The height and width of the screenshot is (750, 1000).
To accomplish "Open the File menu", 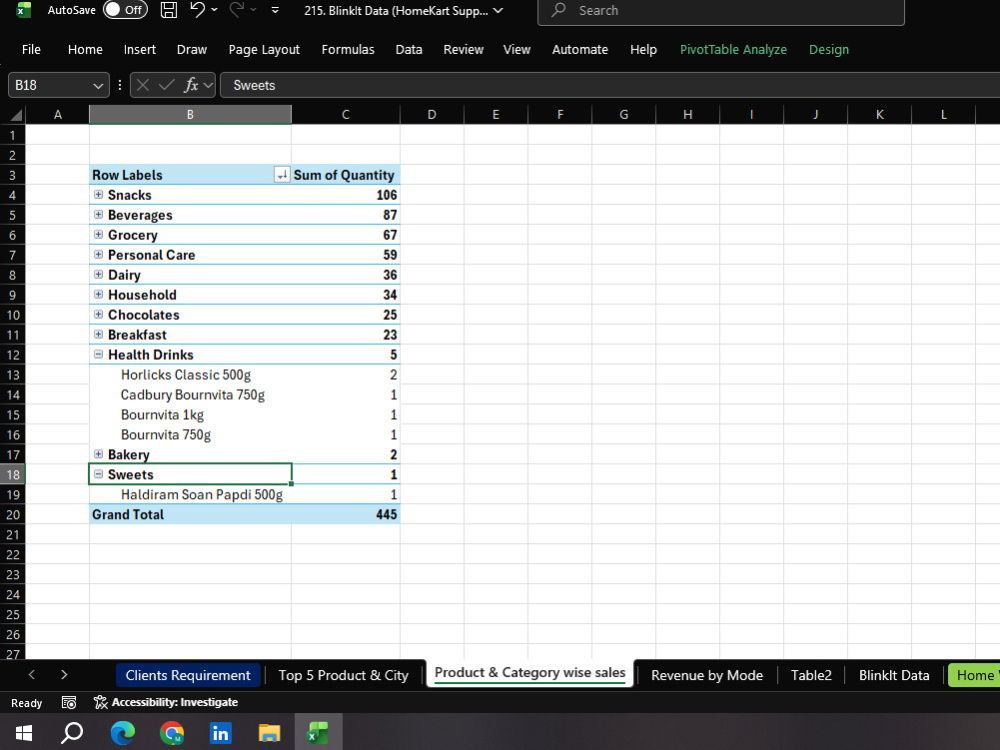I will click(x=31, y=50).
